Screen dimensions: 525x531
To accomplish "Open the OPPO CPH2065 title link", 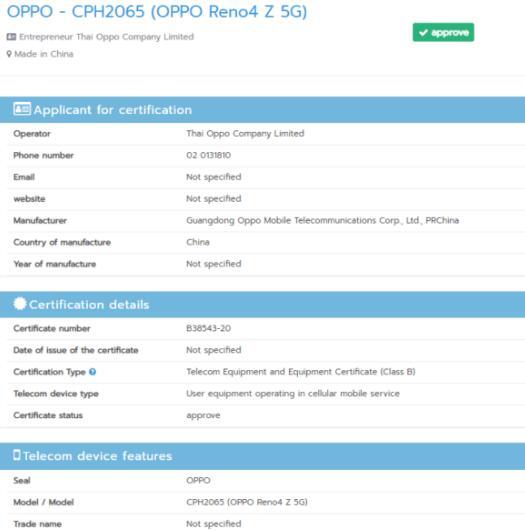I will (157, 12).
